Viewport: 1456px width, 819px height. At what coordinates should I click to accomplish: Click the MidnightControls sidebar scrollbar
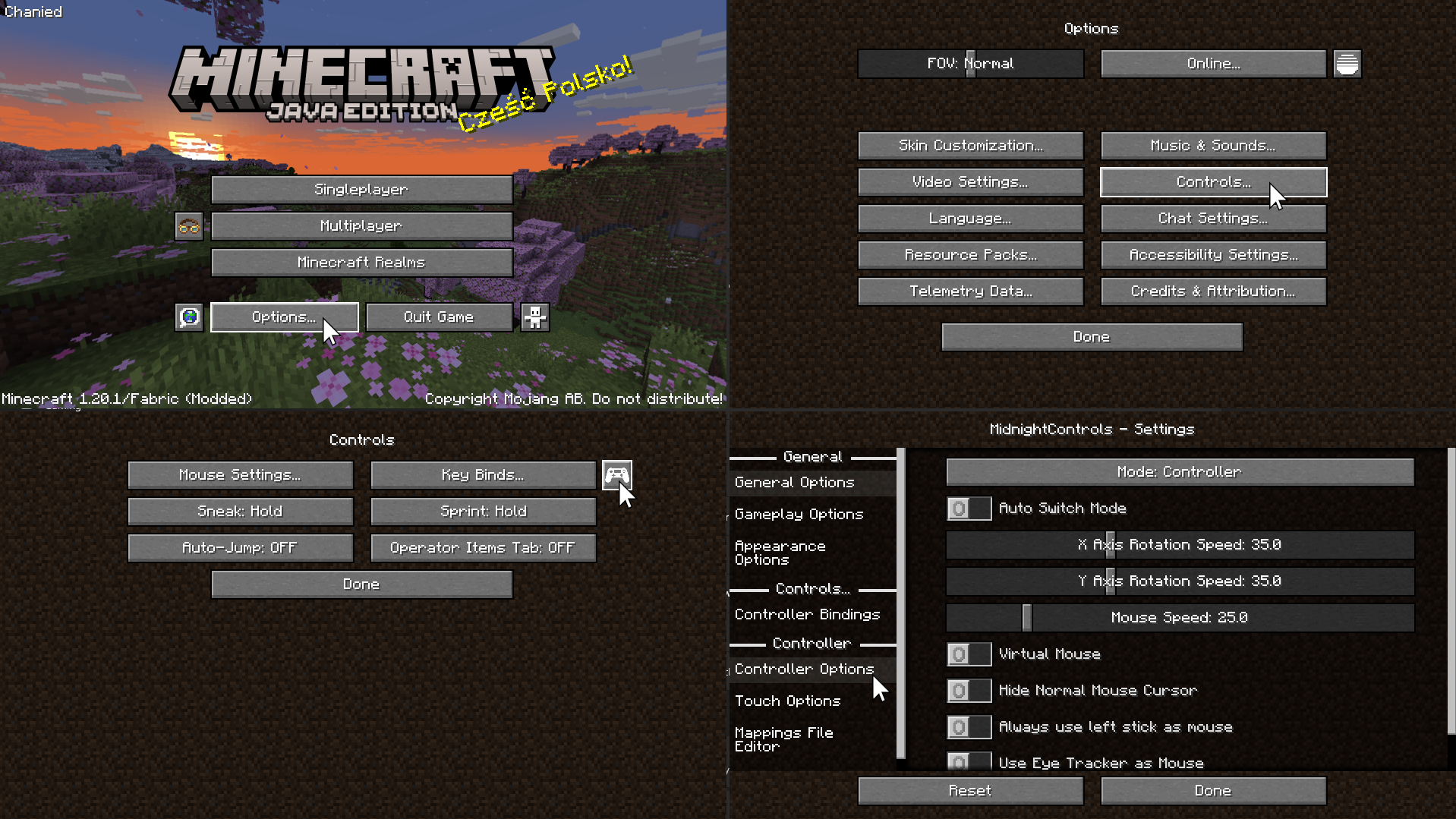point(901,603)
